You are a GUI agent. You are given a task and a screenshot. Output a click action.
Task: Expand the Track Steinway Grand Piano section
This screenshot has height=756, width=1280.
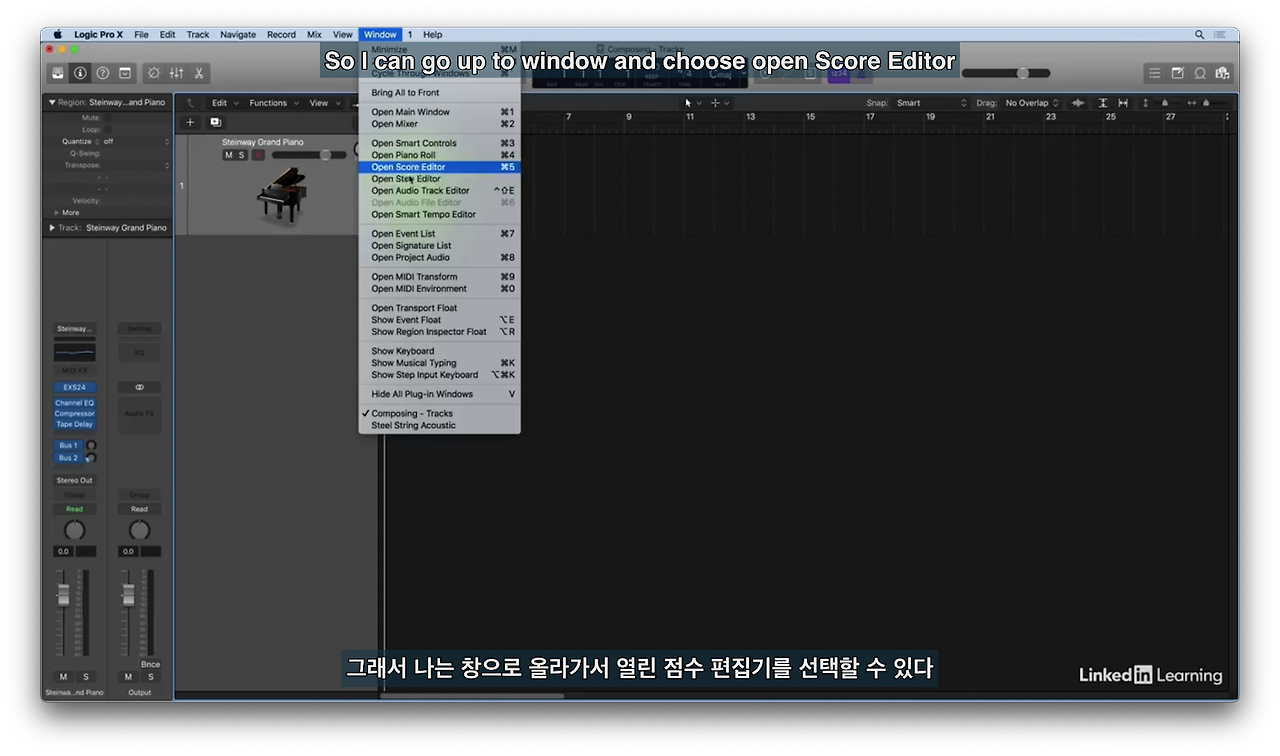coord(52,228)
